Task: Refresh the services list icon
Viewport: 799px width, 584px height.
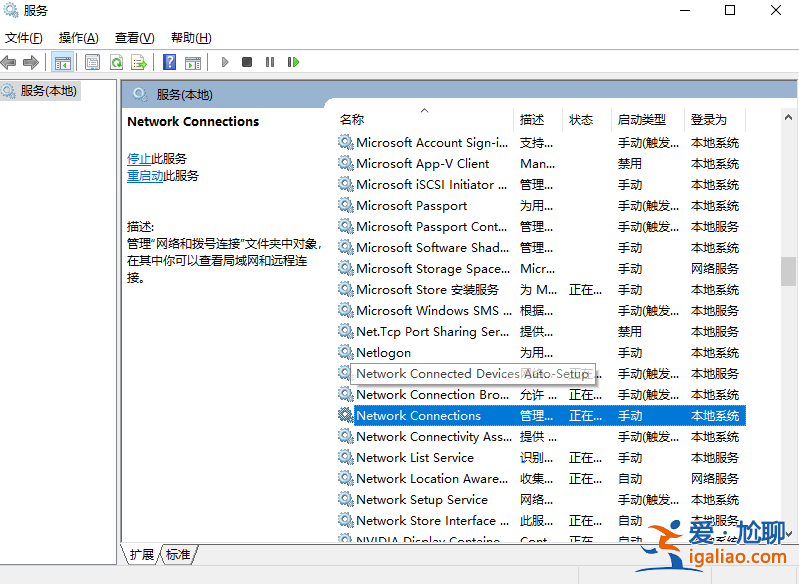Action: point(116,62)
